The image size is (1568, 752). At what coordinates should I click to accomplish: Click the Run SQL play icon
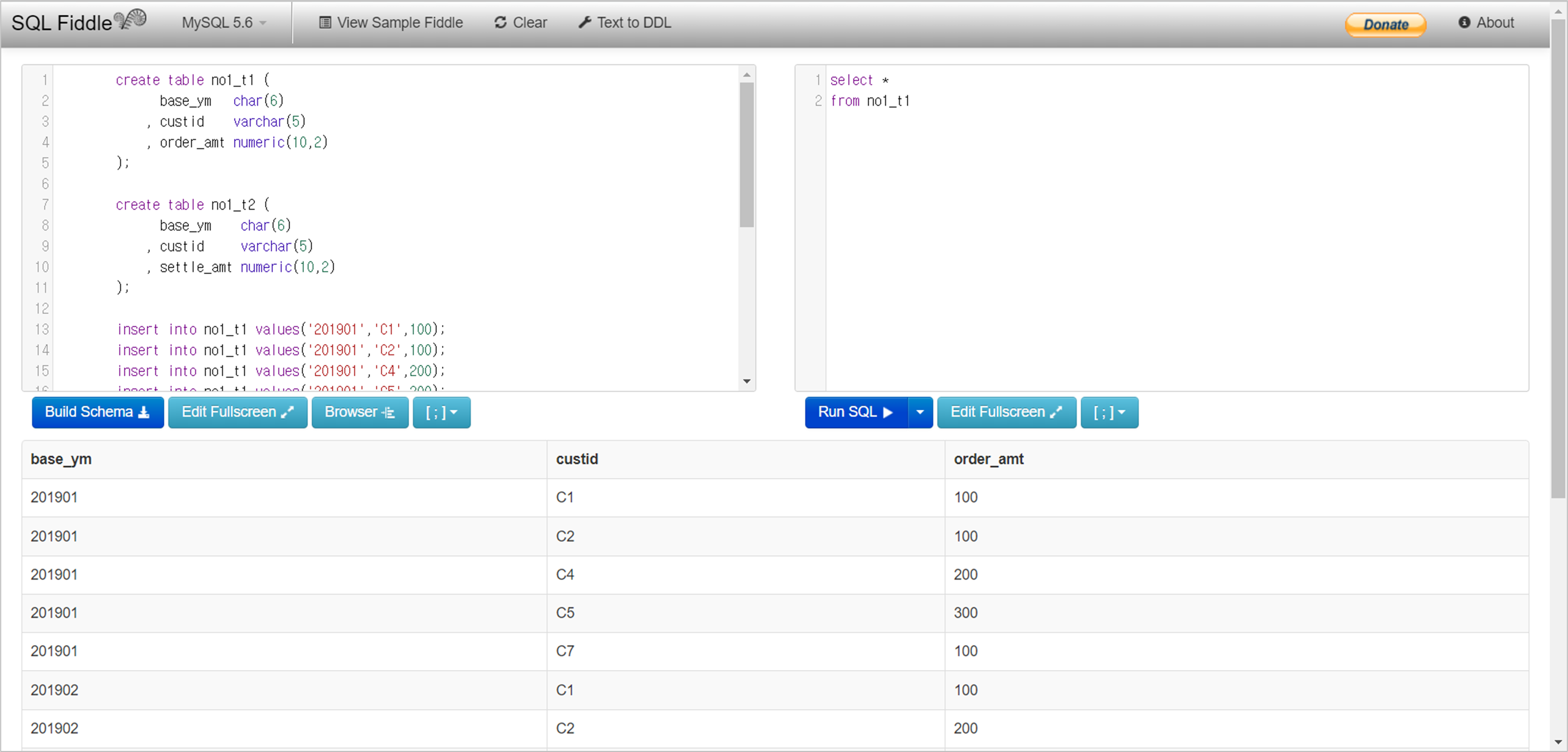point(887,412)
